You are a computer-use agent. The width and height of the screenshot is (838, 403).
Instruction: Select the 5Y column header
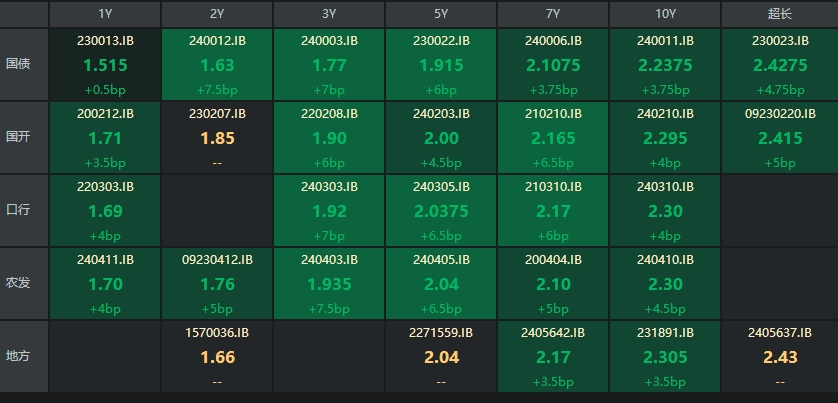(x=441, y=14)
